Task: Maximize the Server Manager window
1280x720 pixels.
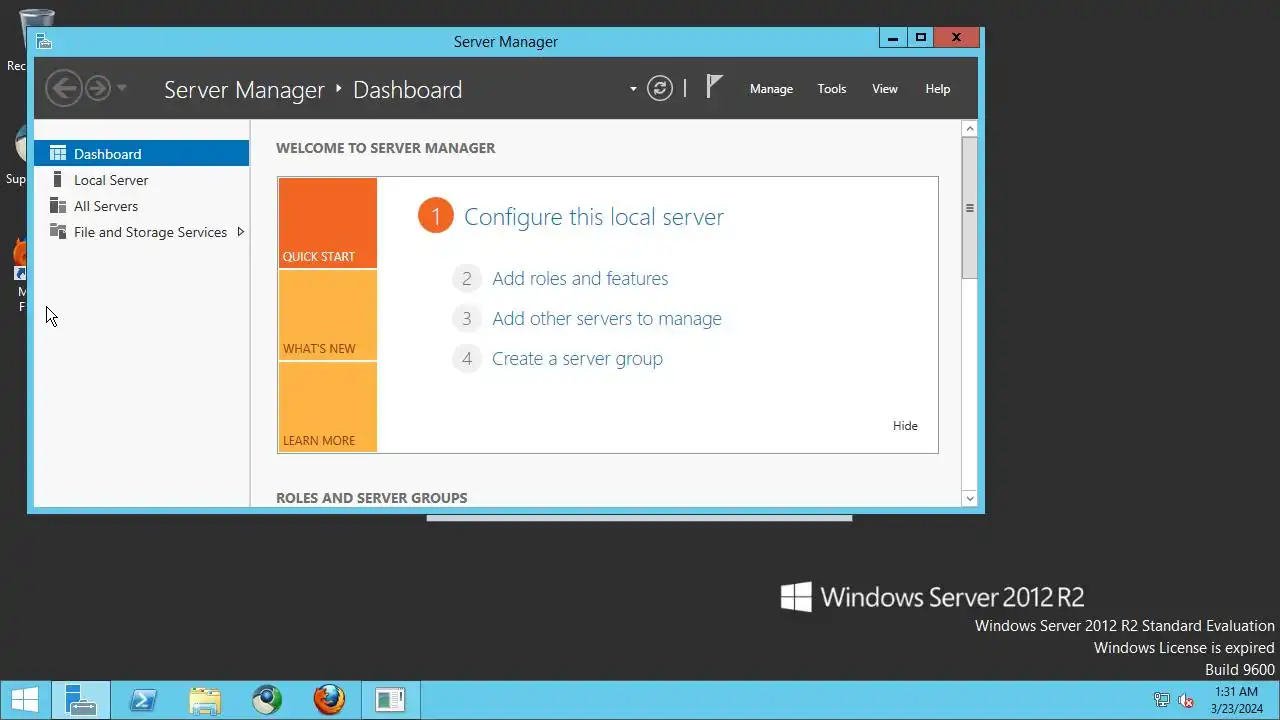Action: [921, 38]
